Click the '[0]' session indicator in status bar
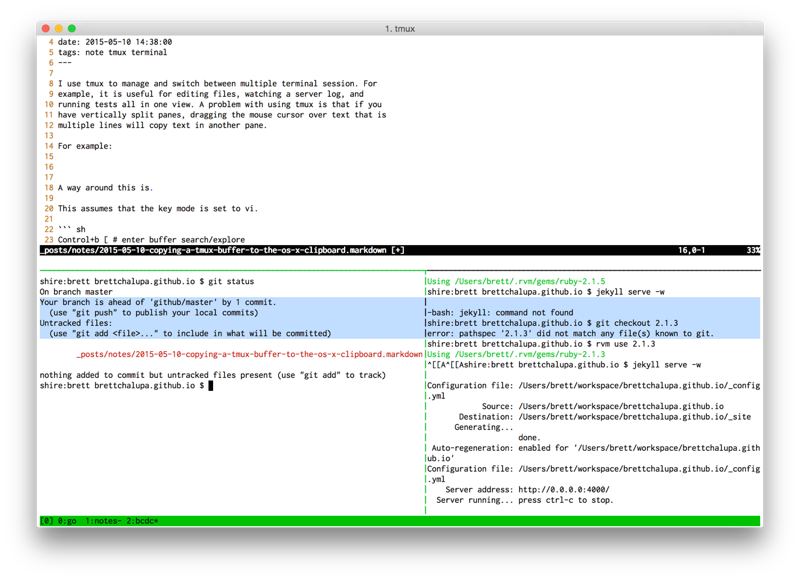 [46, 521]
